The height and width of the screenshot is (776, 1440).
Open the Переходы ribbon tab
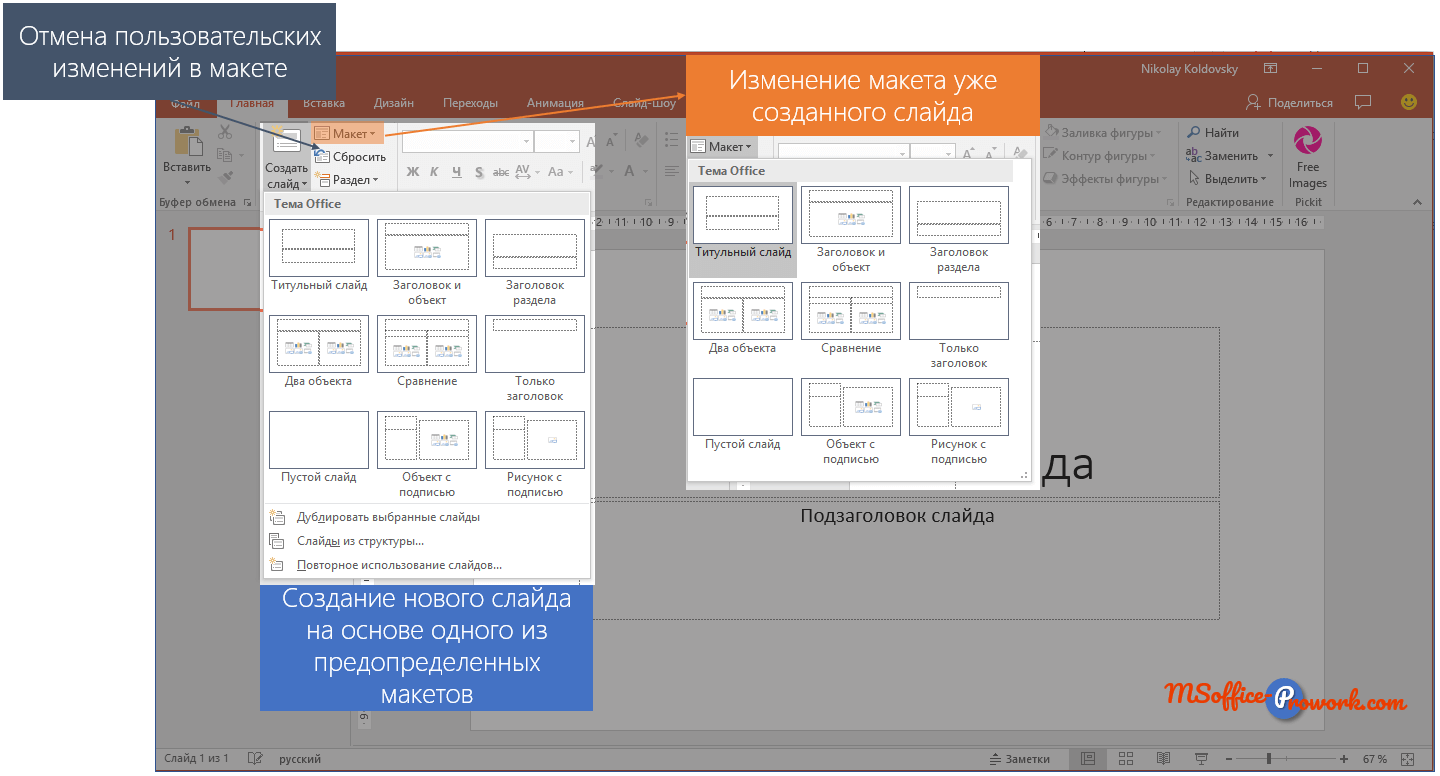(470, 103)
